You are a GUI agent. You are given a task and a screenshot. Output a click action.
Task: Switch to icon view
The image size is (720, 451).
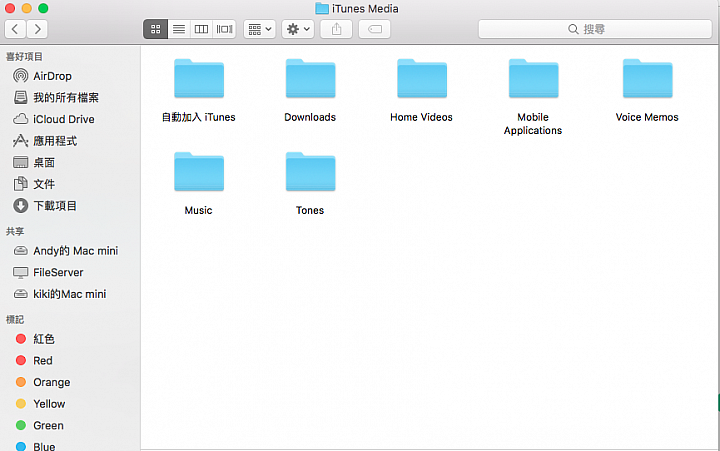(155, 29)
